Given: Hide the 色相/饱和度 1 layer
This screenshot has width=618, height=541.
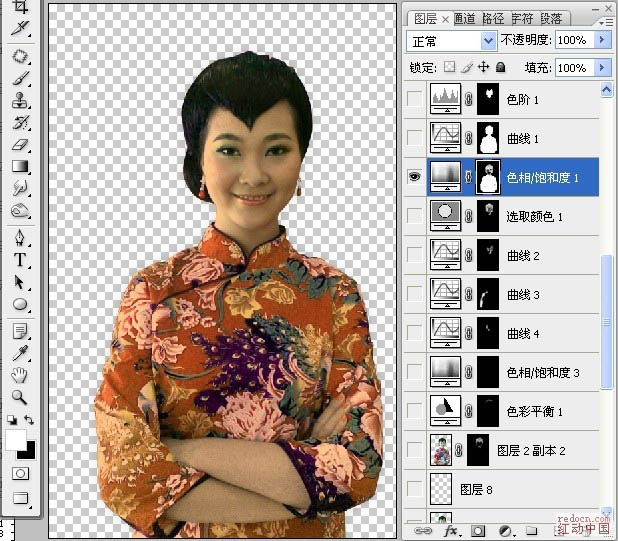Looking at the screenshot, I should (414, 177).
